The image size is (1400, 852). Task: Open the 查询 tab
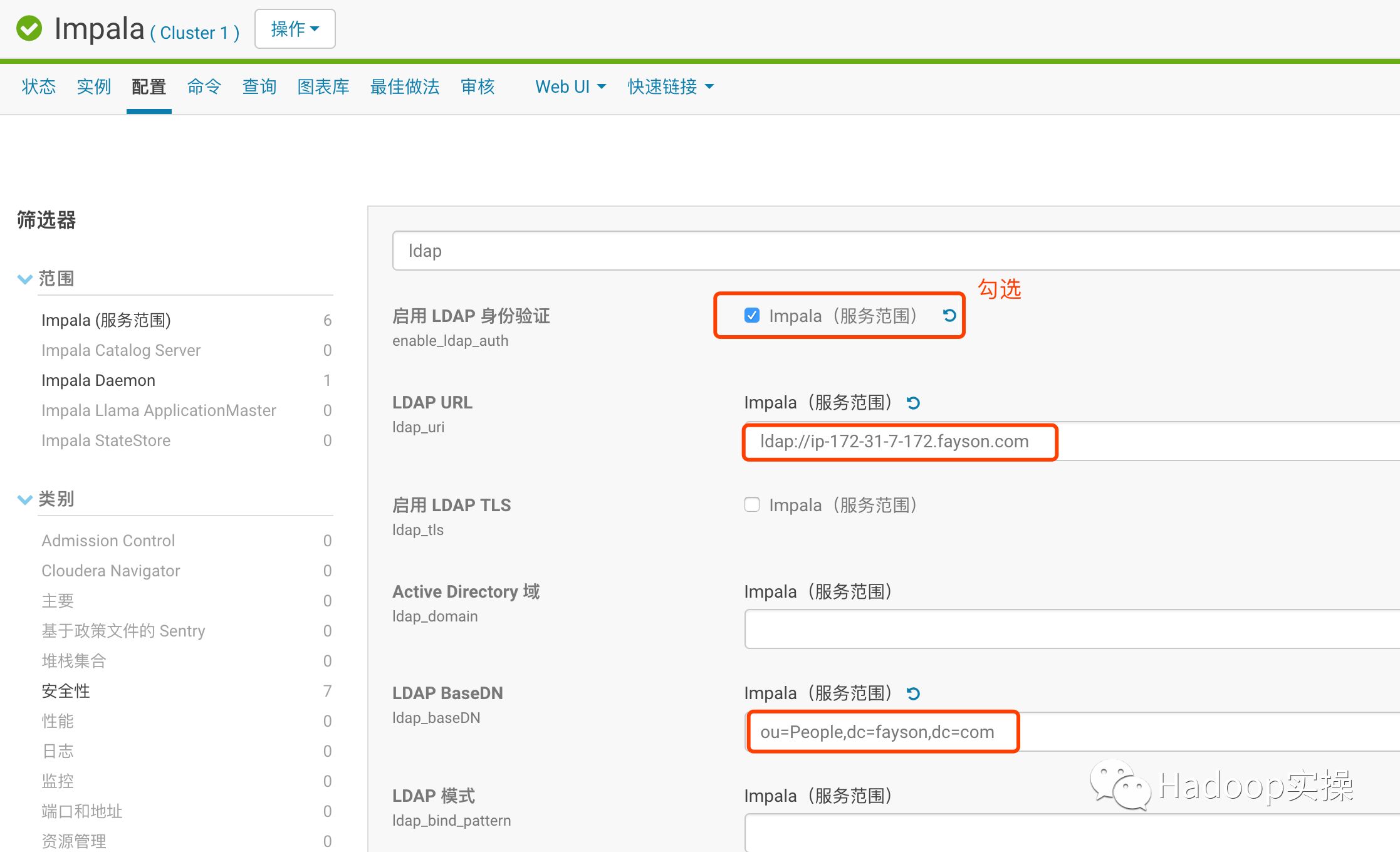click(259, 86)
